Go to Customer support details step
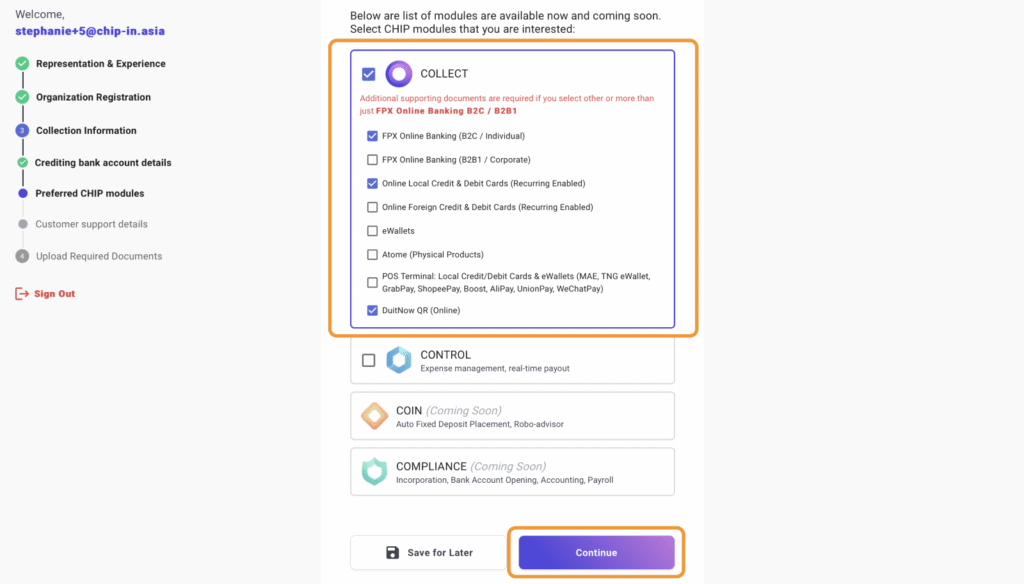The image size is (1024, 584). point(91,224)
